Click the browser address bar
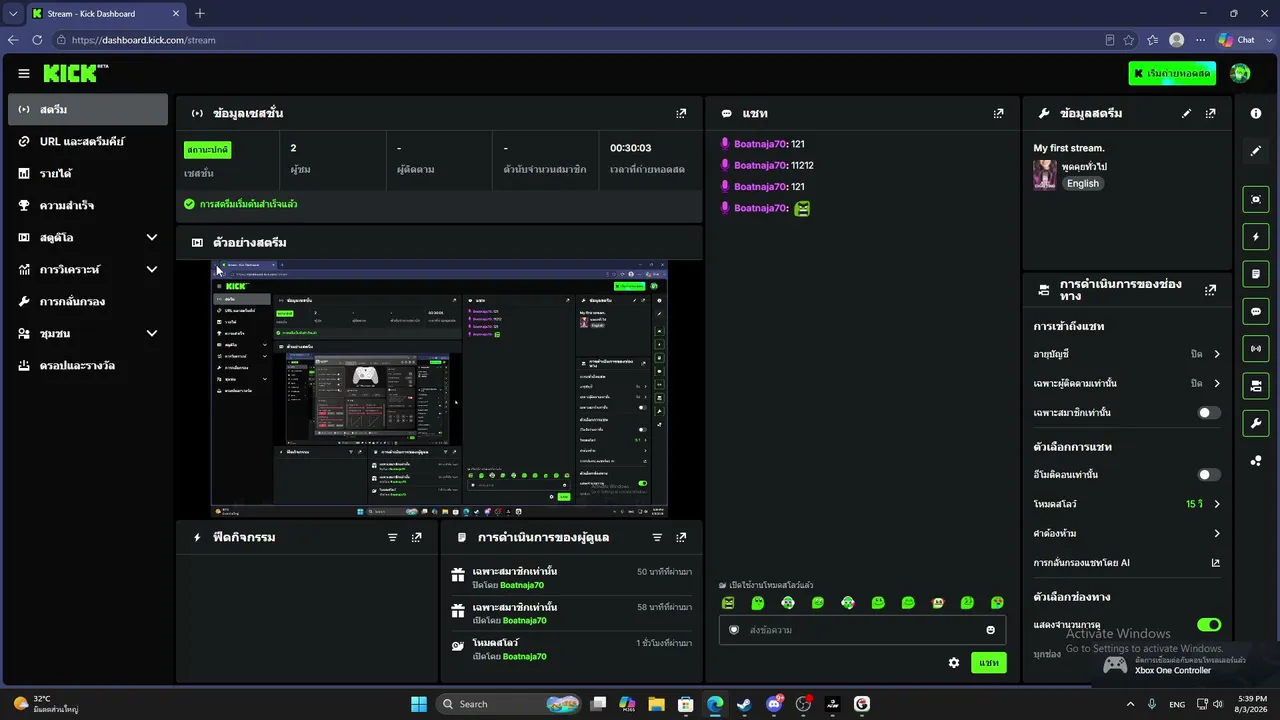The width and height of the screenshot is (1280, 720). coord(580,40)
